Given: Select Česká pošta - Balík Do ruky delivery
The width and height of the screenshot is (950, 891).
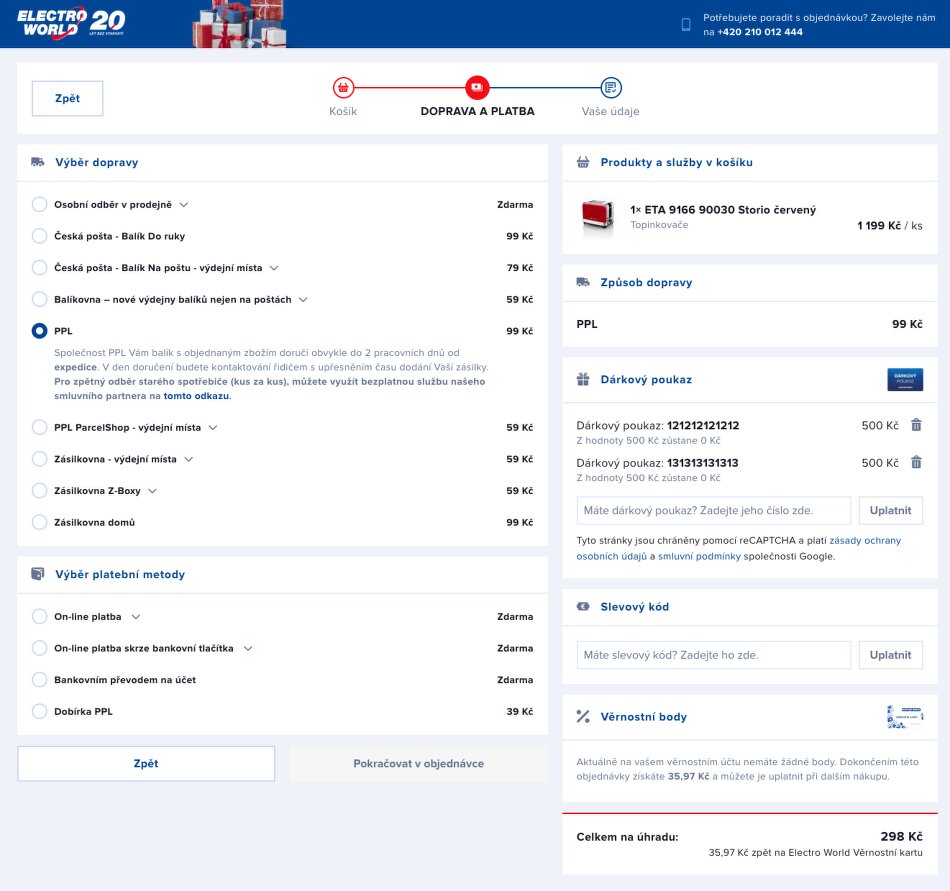Looking at the screenshot, I should pyautogui.click(x=40, y=236).
